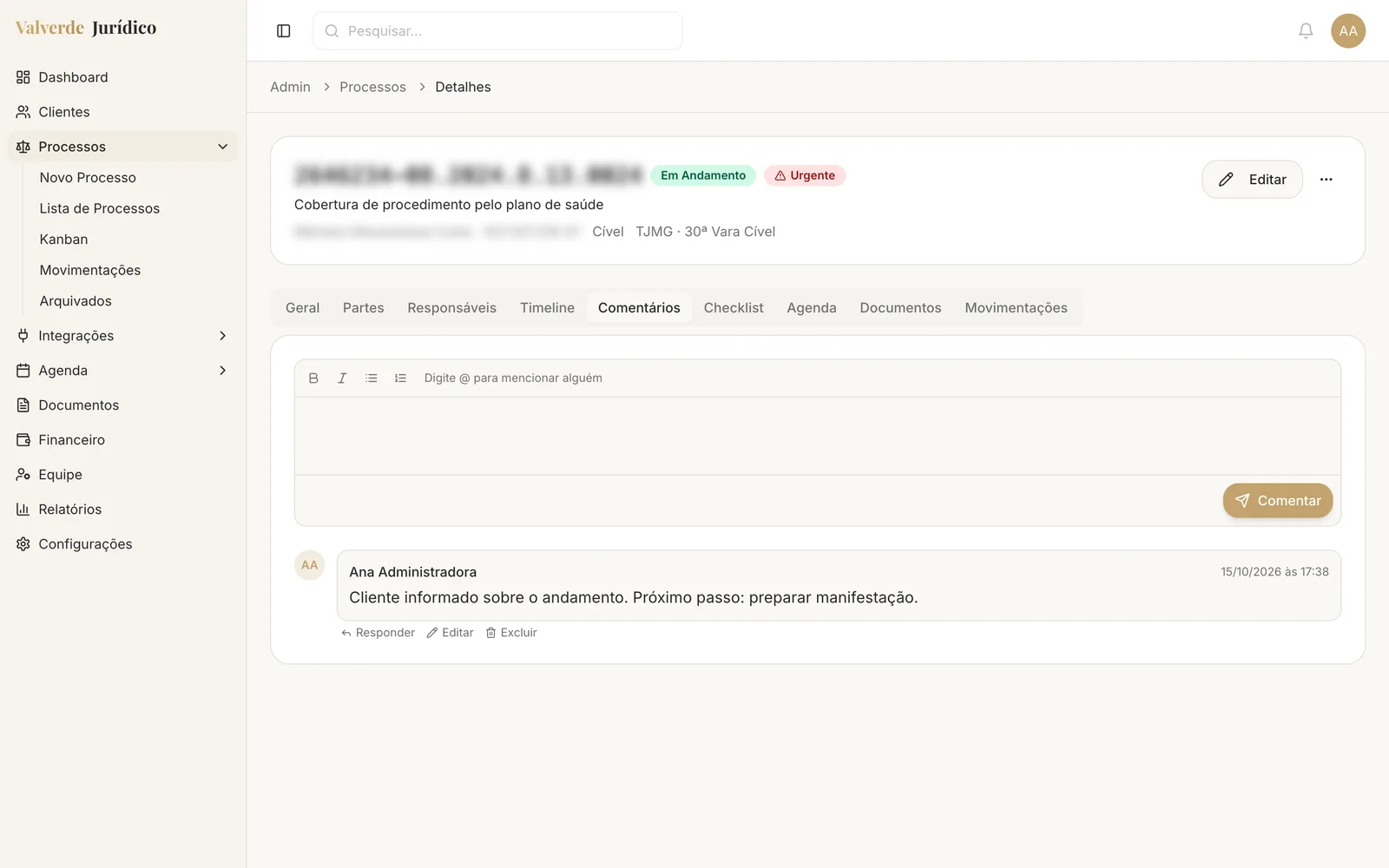Apply bold formatting in comment editor
Image resolution: width=1389 pixels, height=868 pixels.
pos(313,378)
